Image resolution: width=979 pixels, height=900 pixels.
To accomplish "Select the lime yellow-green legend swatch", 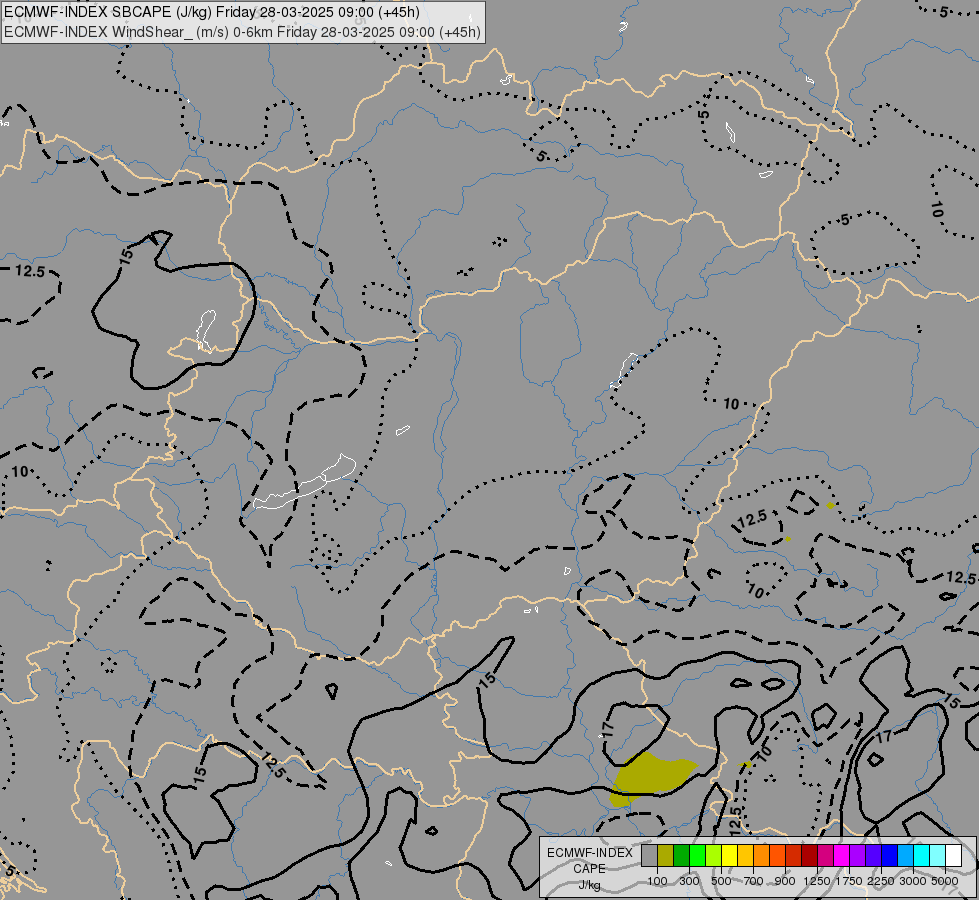I will pos(714,856).
